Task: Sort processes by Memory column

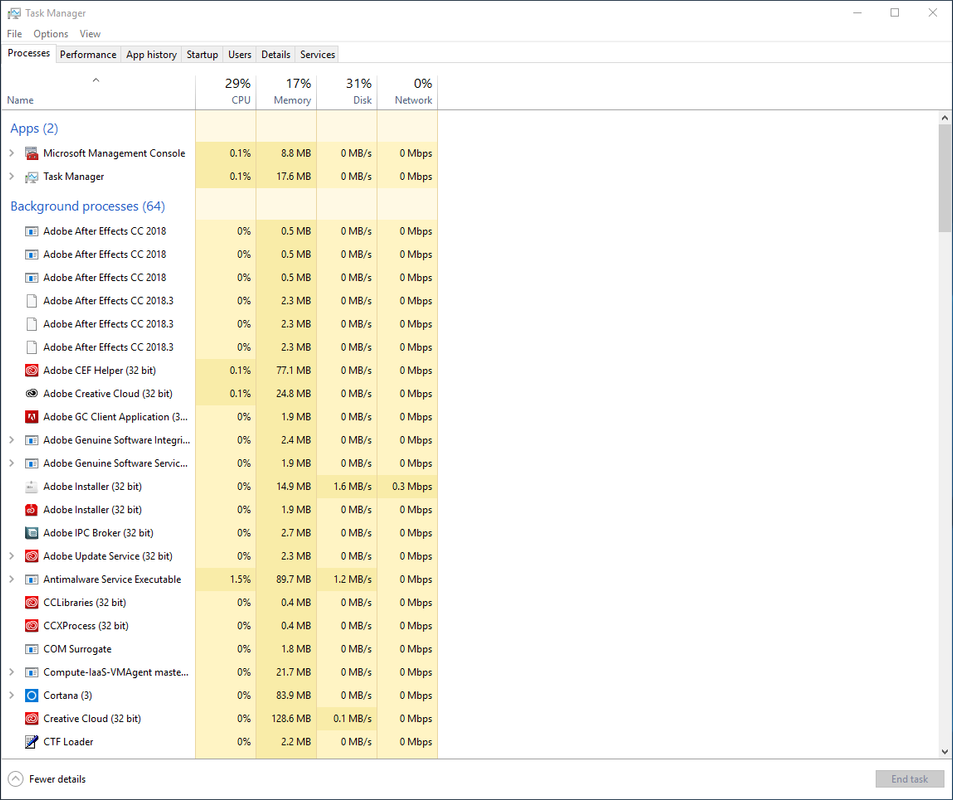Action: point(286,92)
